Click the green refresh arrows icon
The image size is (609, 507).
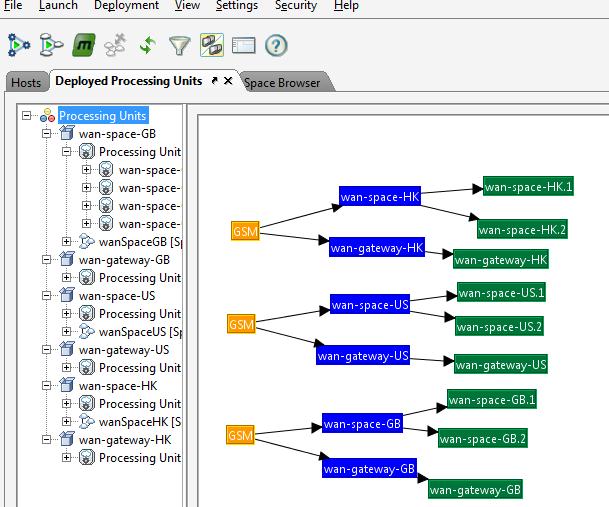(147, 45)
